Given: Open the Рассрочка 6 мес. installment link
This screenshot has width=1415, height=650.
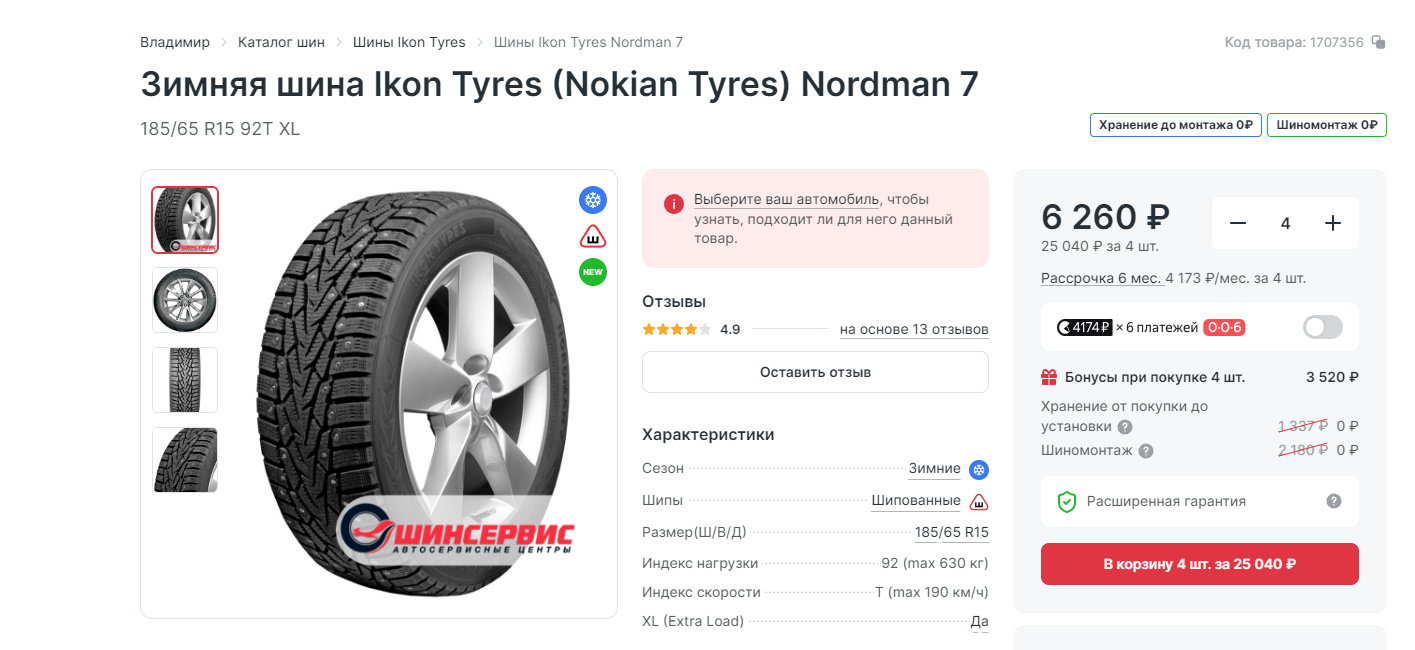Looking at the screenshot, I should [x=1101, y=278].
